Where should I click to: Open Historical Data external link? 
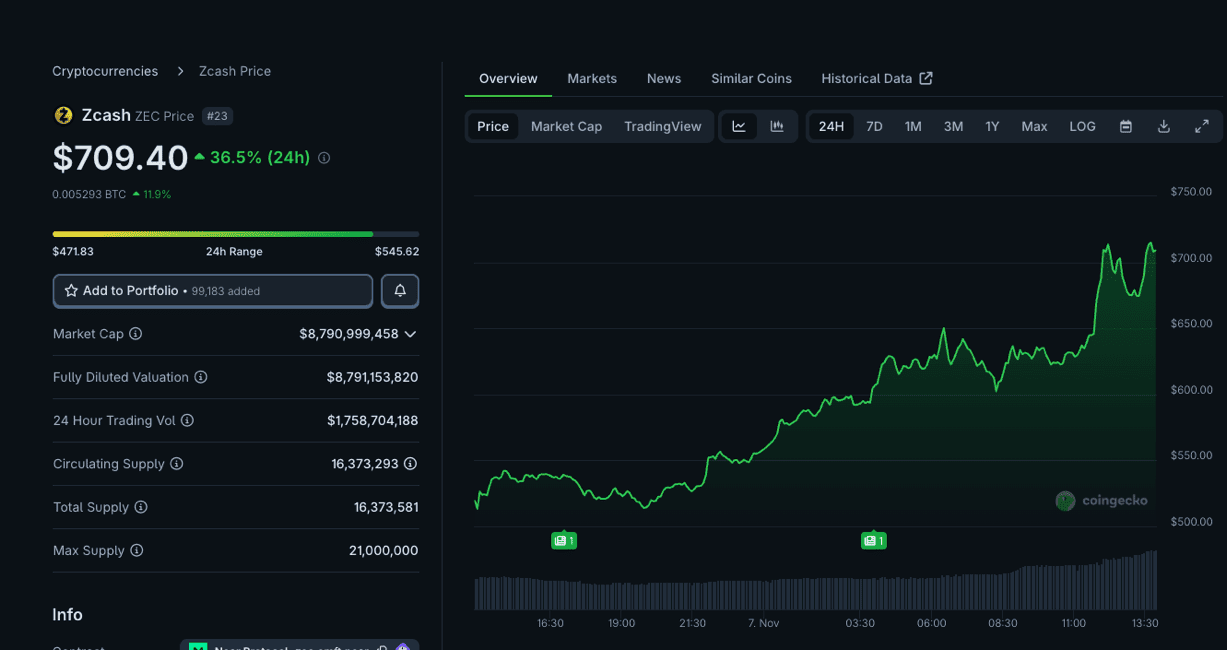click(876, 78)
